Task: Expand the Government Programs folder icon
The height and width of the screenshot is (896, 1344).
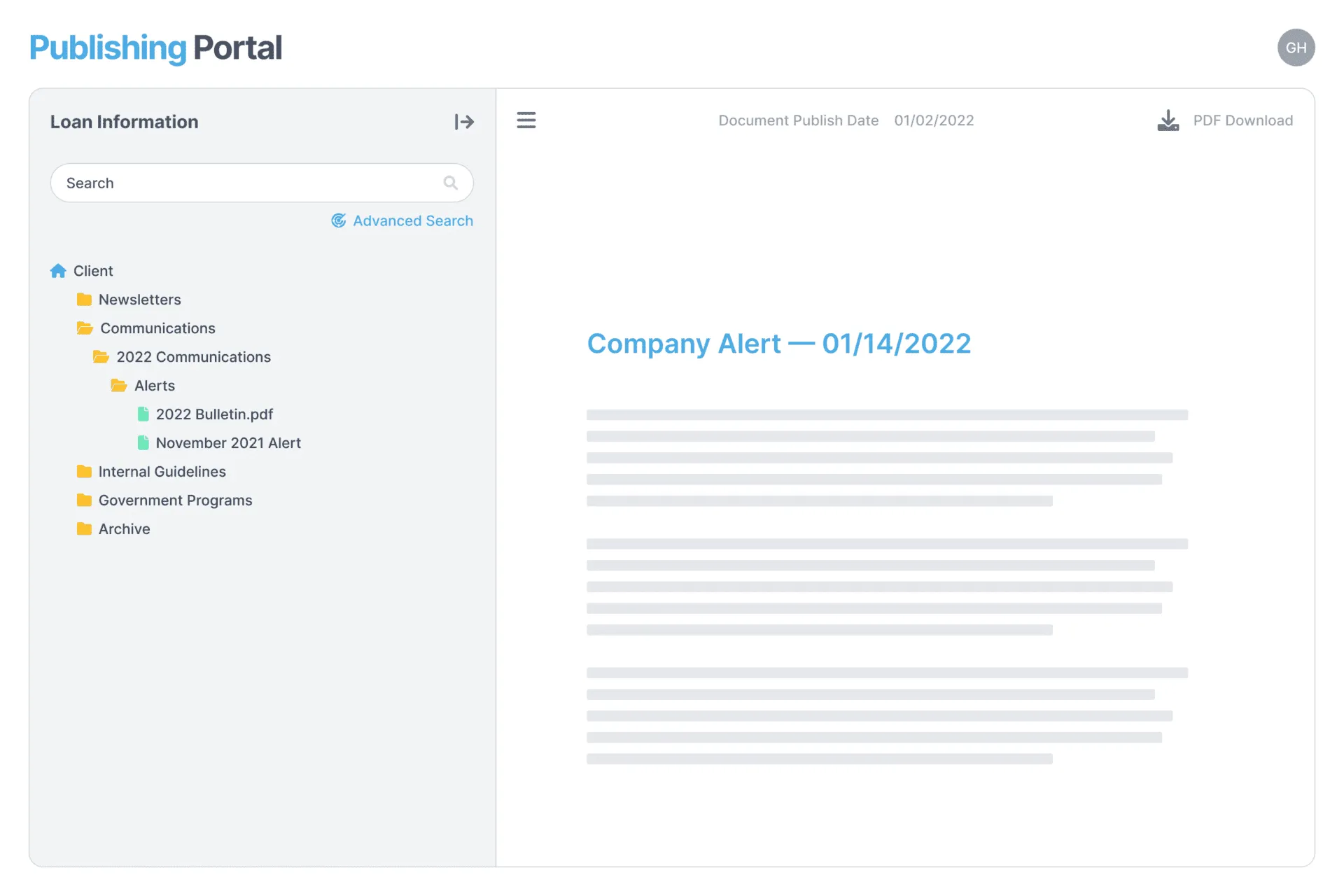Action: 84,500
